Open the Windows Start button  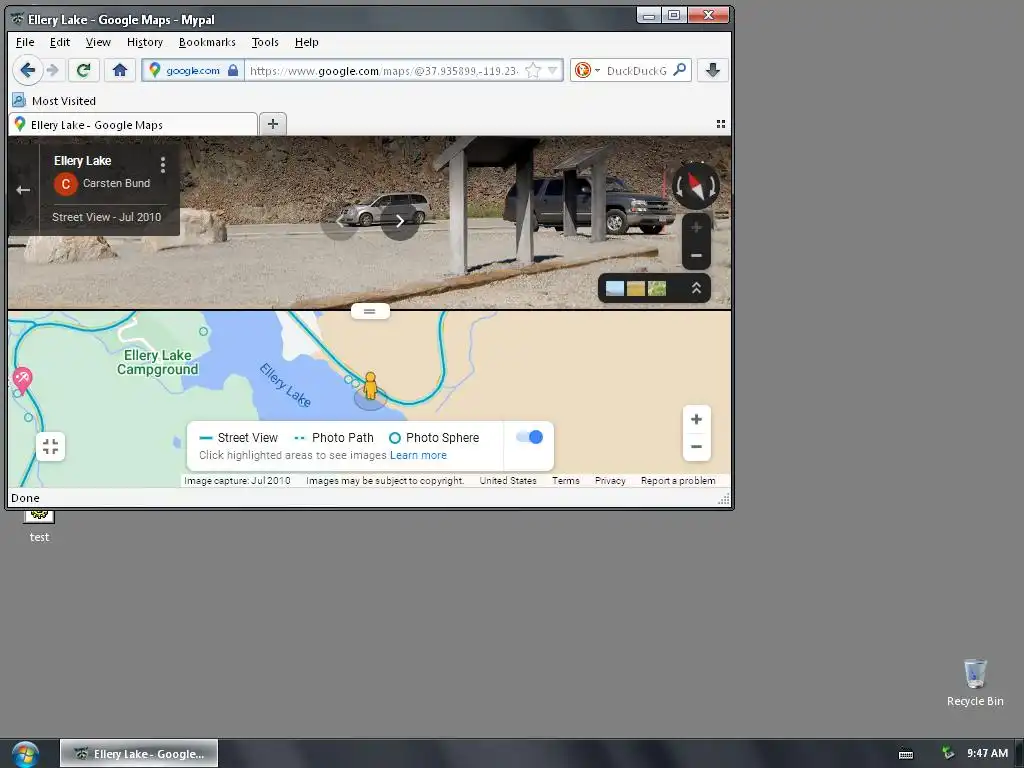[25, 754]
